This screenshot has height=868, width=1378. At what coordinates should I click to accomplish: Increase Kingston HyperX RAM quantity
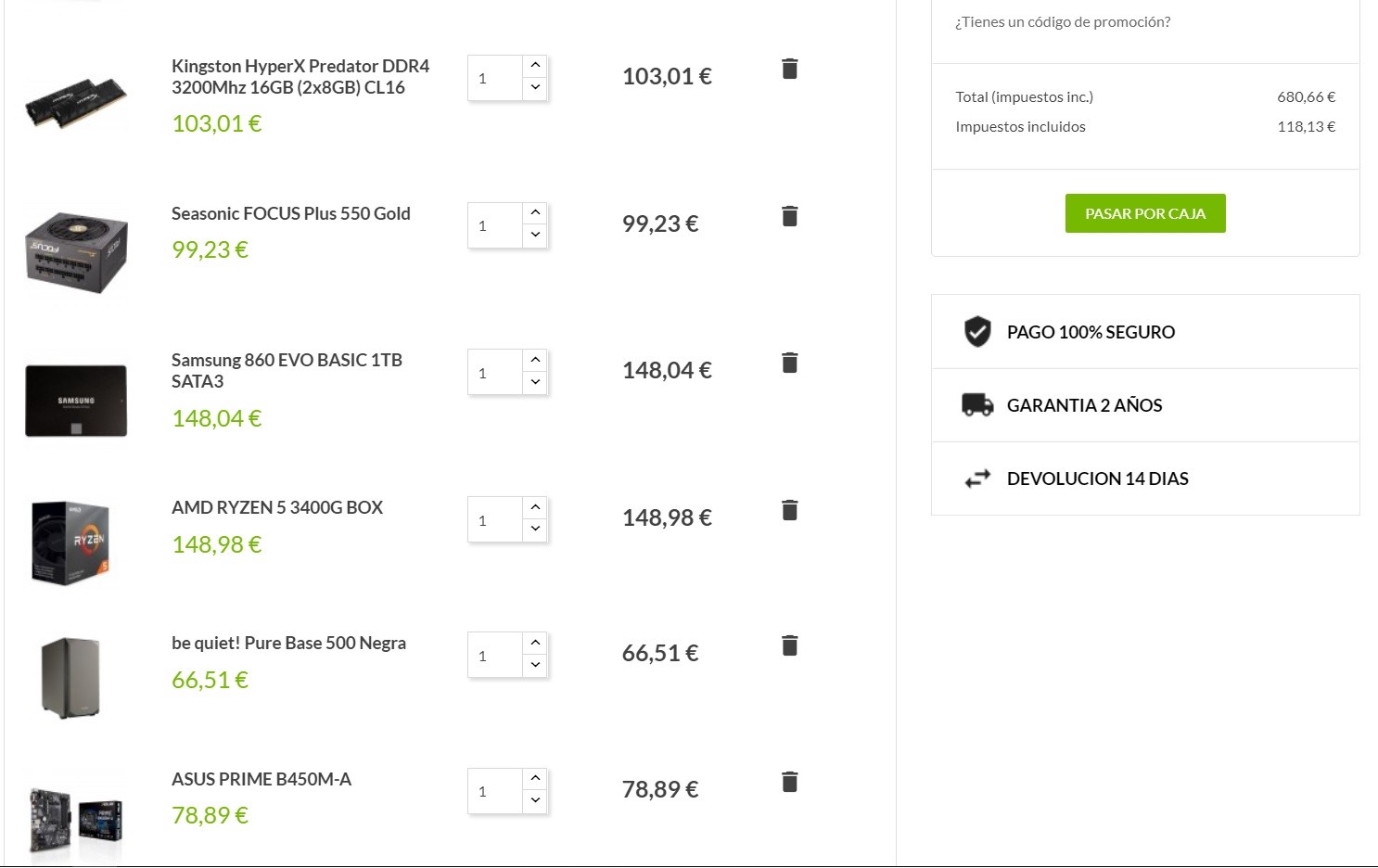tap(535, 66)
